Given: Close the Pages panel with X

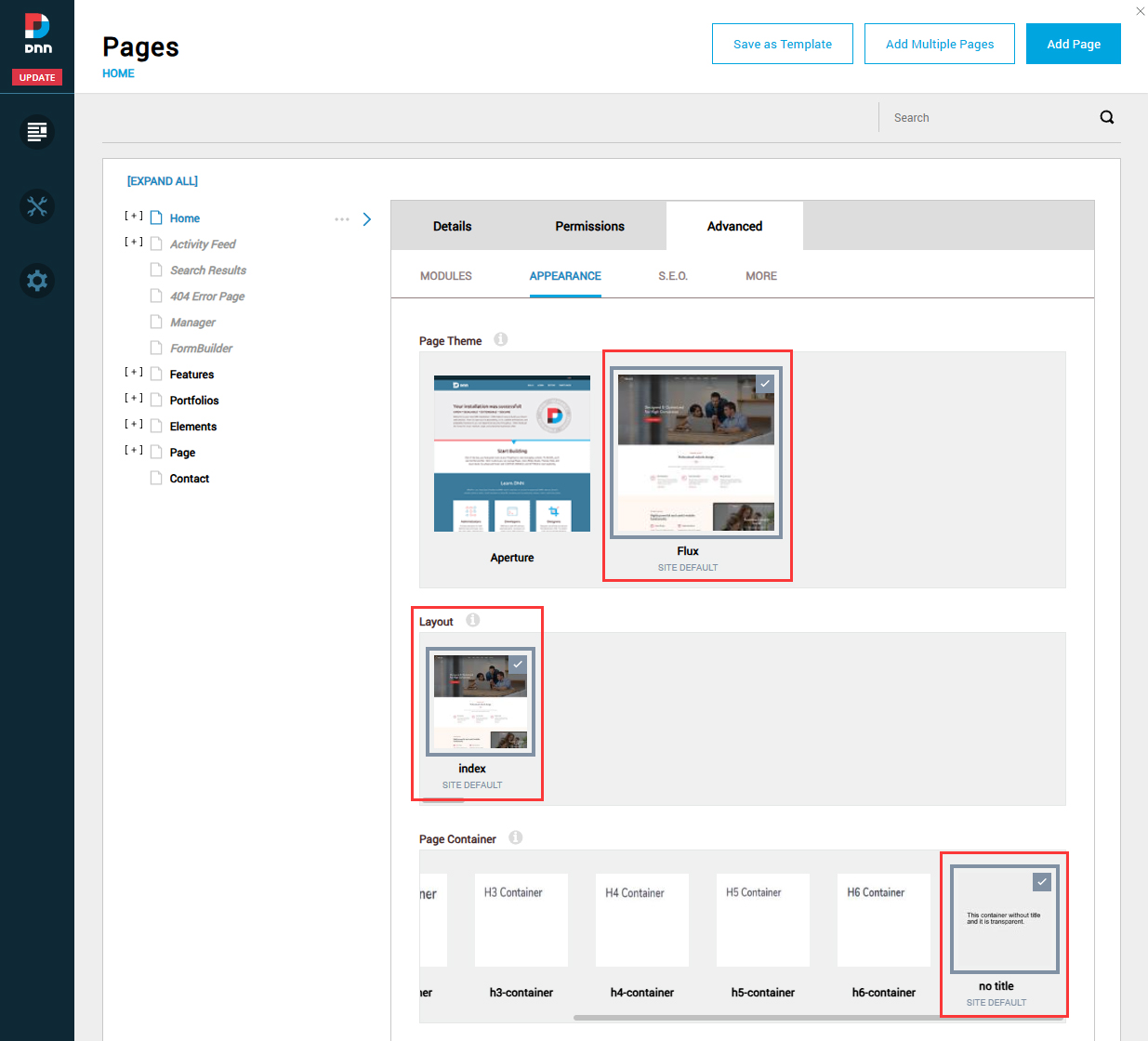Looking at the screenshot, I should (x=1141, y=11).
